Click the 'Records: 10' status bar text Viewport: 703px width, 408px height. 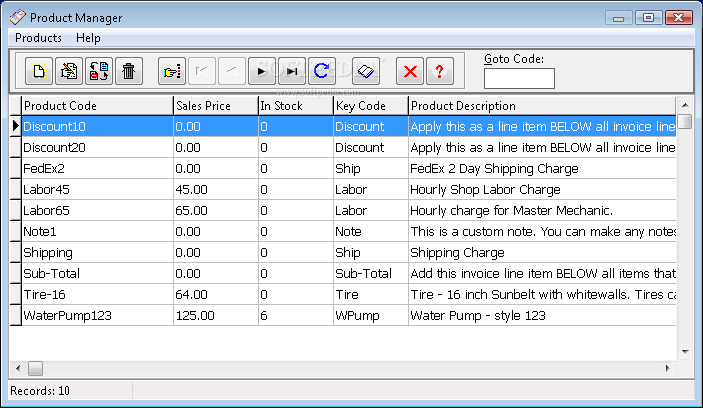[40, 391]
